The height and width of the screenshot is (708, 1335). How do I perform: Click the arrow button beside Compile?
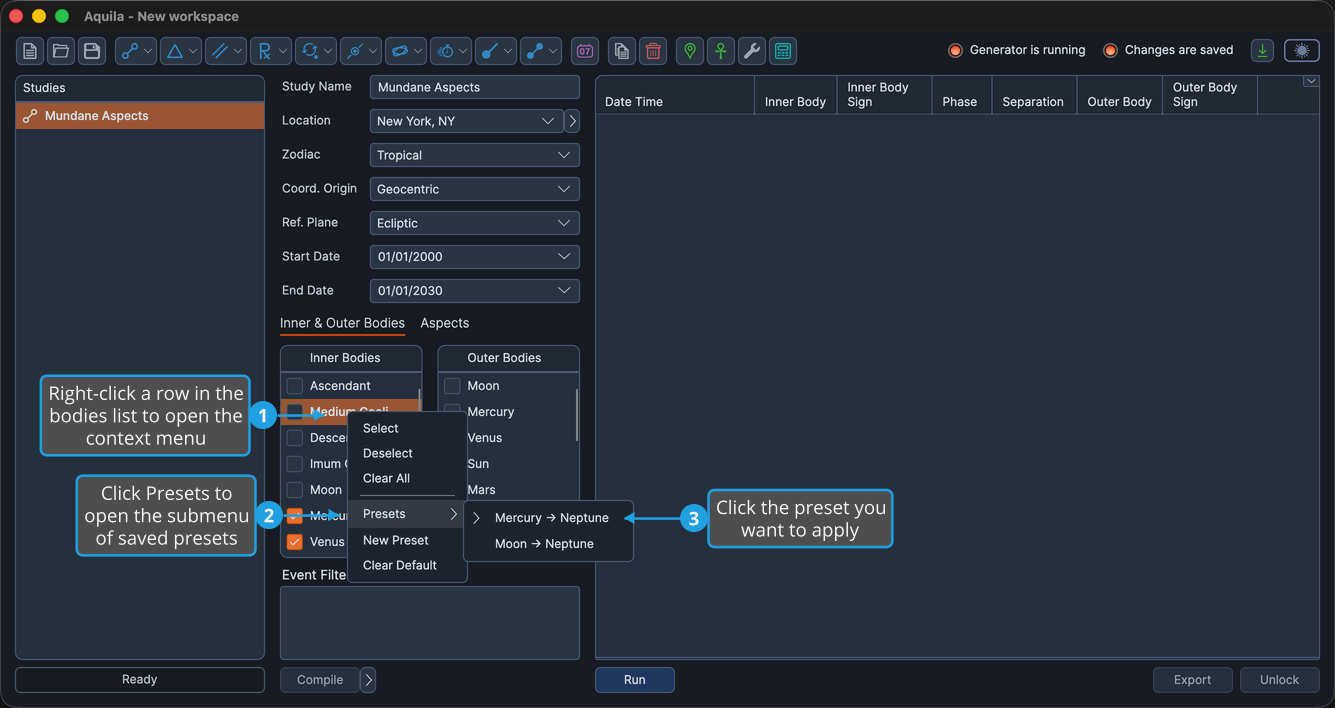[368, 680]
